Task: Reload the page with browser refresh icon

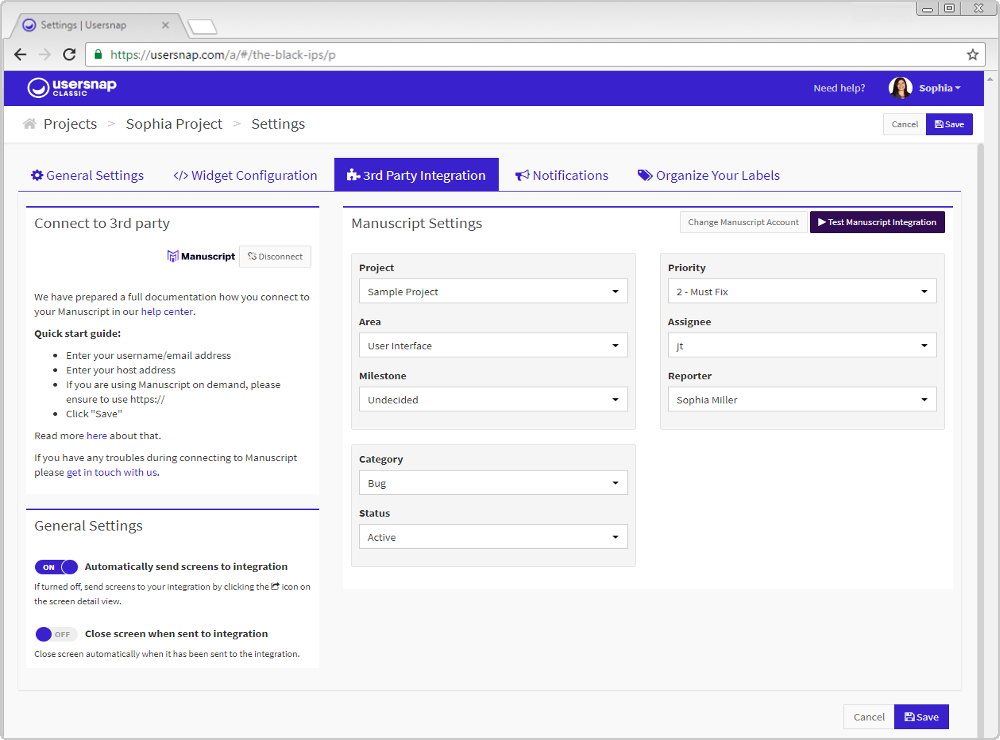Action: point(69,55)
